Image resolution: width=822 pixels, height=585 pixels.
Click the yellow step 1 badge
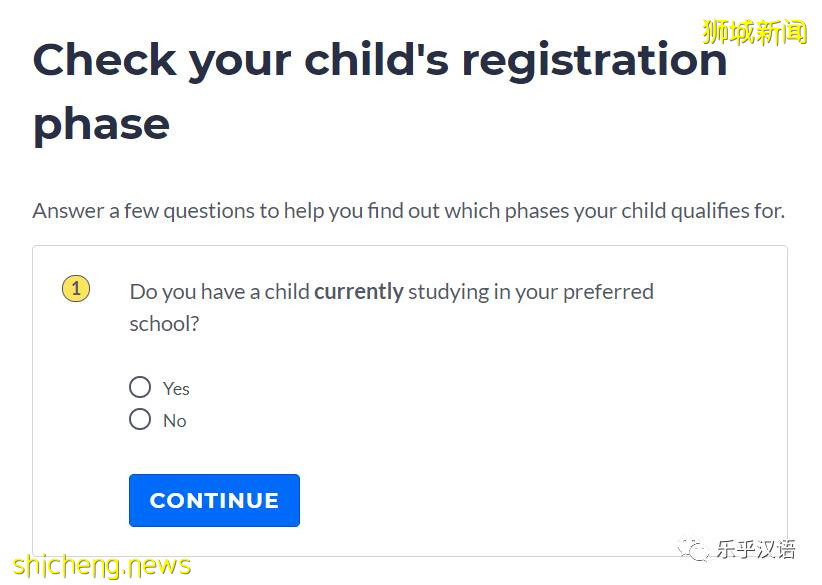pyautogui.click(x=76, y=290)
